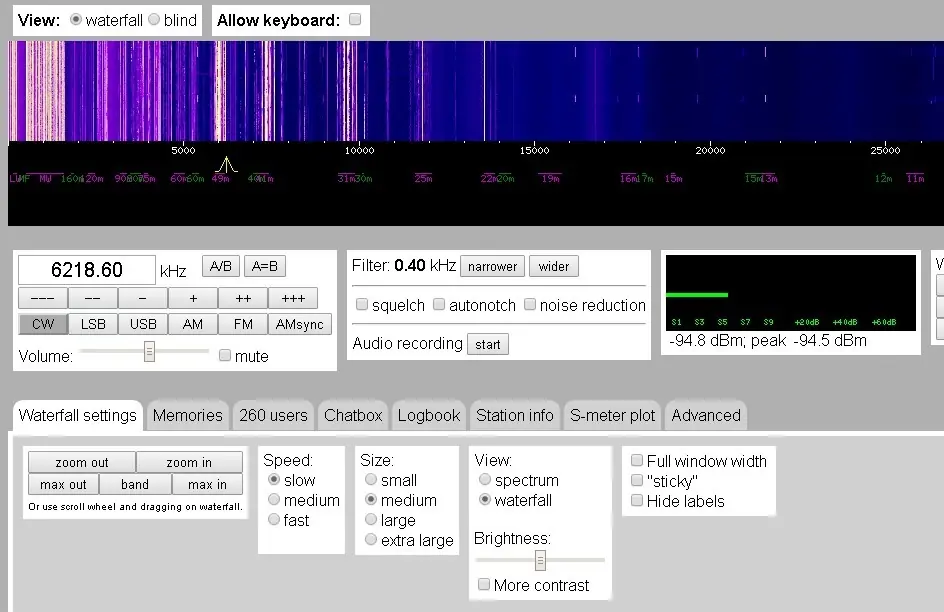Set waterfall speed to fast
This screenshot has width=944, height=612.
point(273,520)
